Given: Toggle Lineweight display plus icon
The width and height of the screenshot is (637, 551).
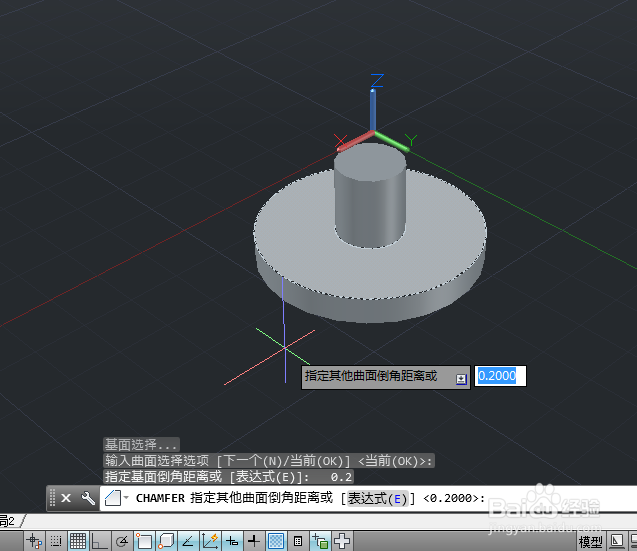Looking at the screenshot, I should (x=254, y=541).
